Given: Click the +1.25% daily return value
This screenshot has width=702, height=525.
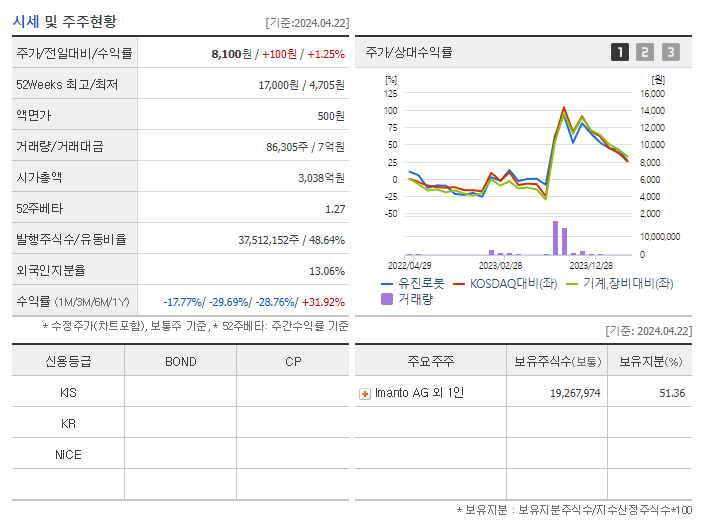Looking at the screenshot, I should [326, 54].
